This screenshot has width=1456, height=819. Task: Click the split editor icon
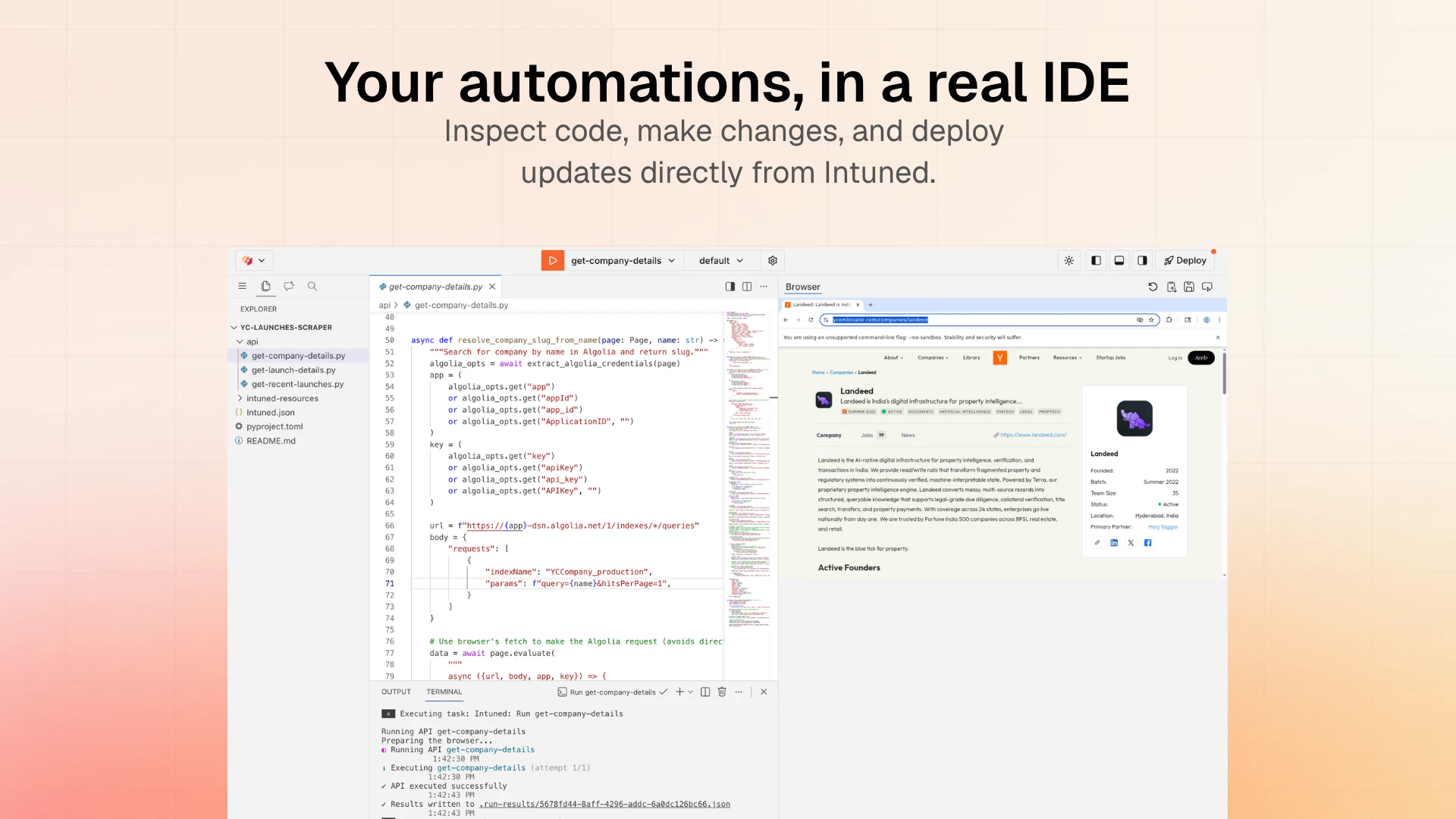747,287
